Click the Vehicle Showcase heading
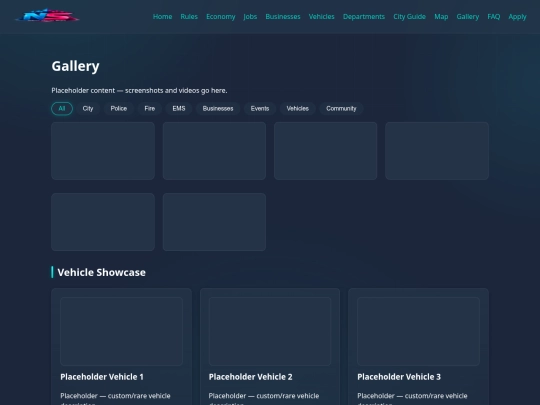The width and height of the screenshot is (540, 405). (x=102, y=272)
